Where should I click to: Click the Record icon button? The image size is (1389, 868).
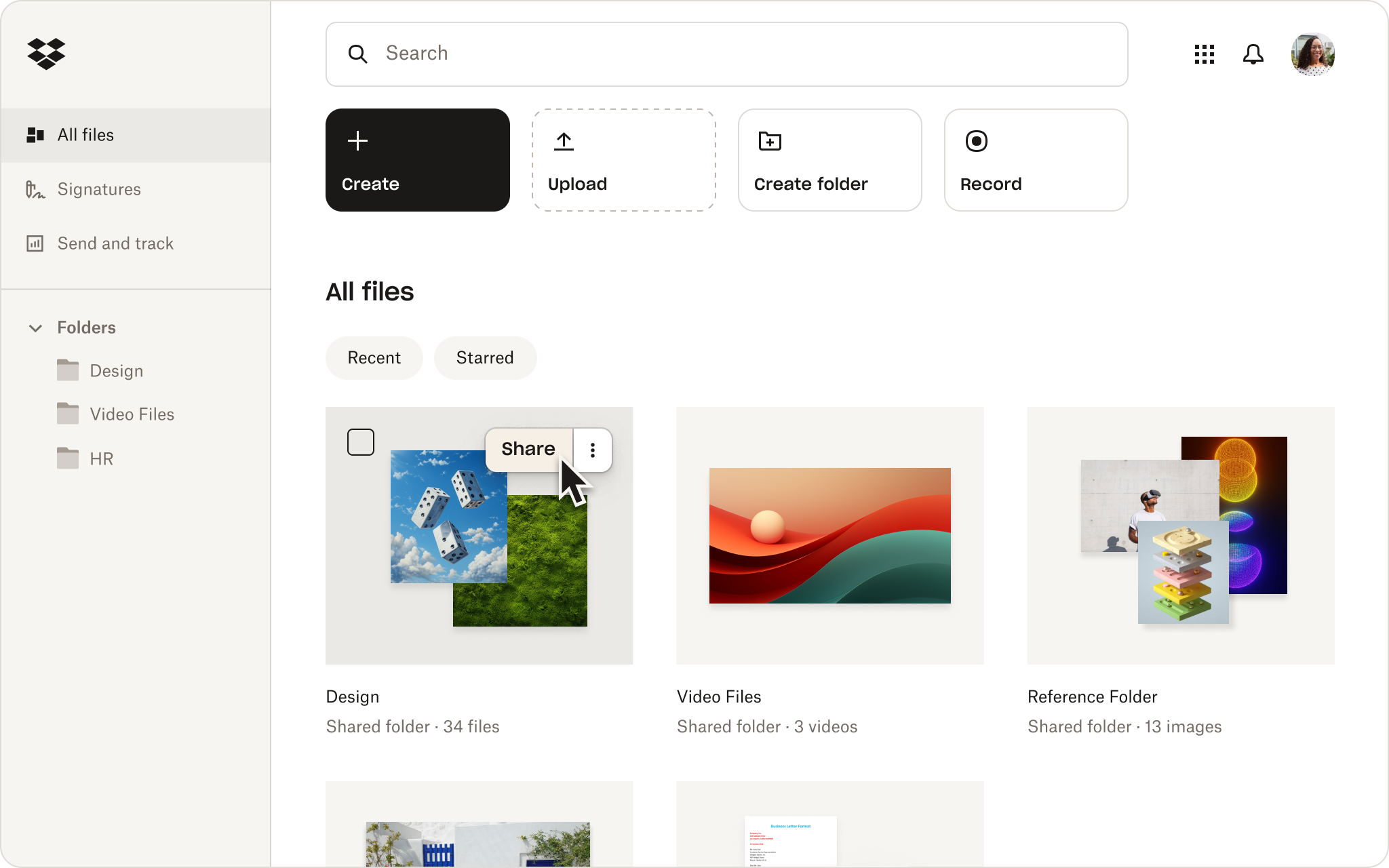pyautogui.click(x=977, y=140)
